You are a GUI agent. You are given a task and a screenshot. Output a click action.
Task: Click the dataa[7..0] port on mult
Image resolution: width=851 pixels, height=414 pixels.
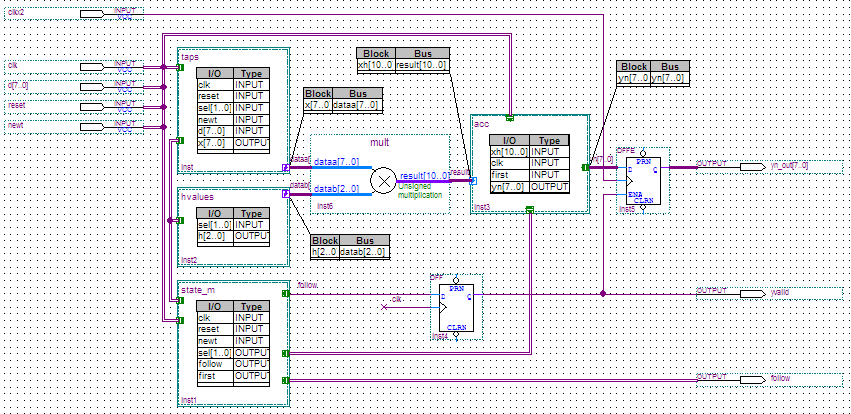point(336,162)
